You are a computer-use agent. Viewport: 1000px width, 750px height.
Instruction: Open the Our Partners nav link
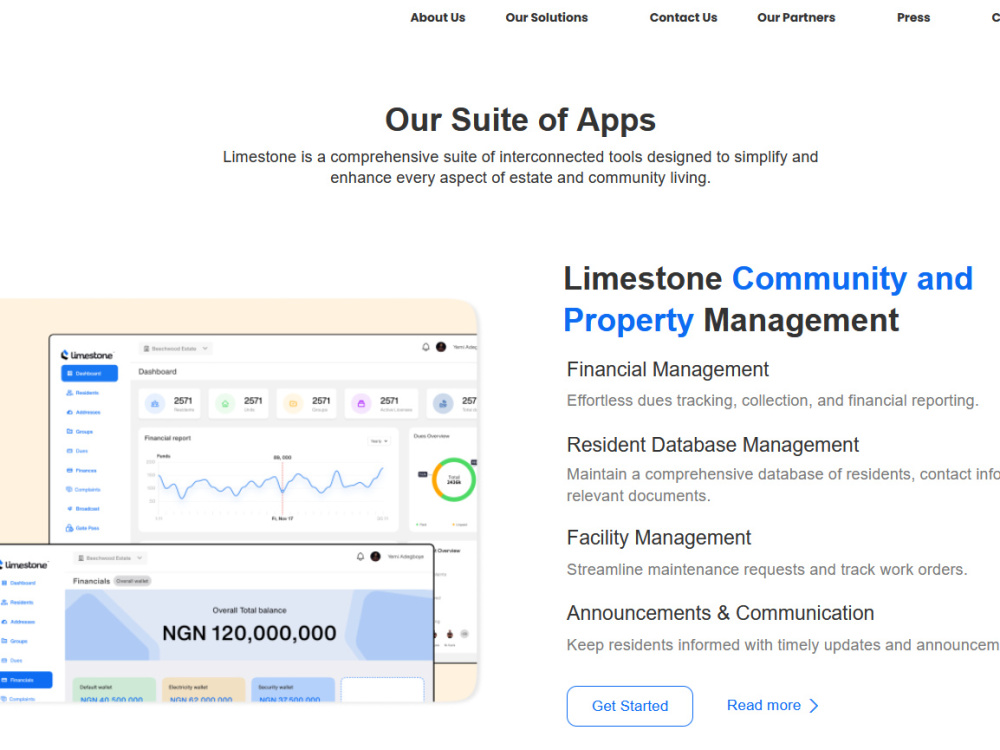796,18
